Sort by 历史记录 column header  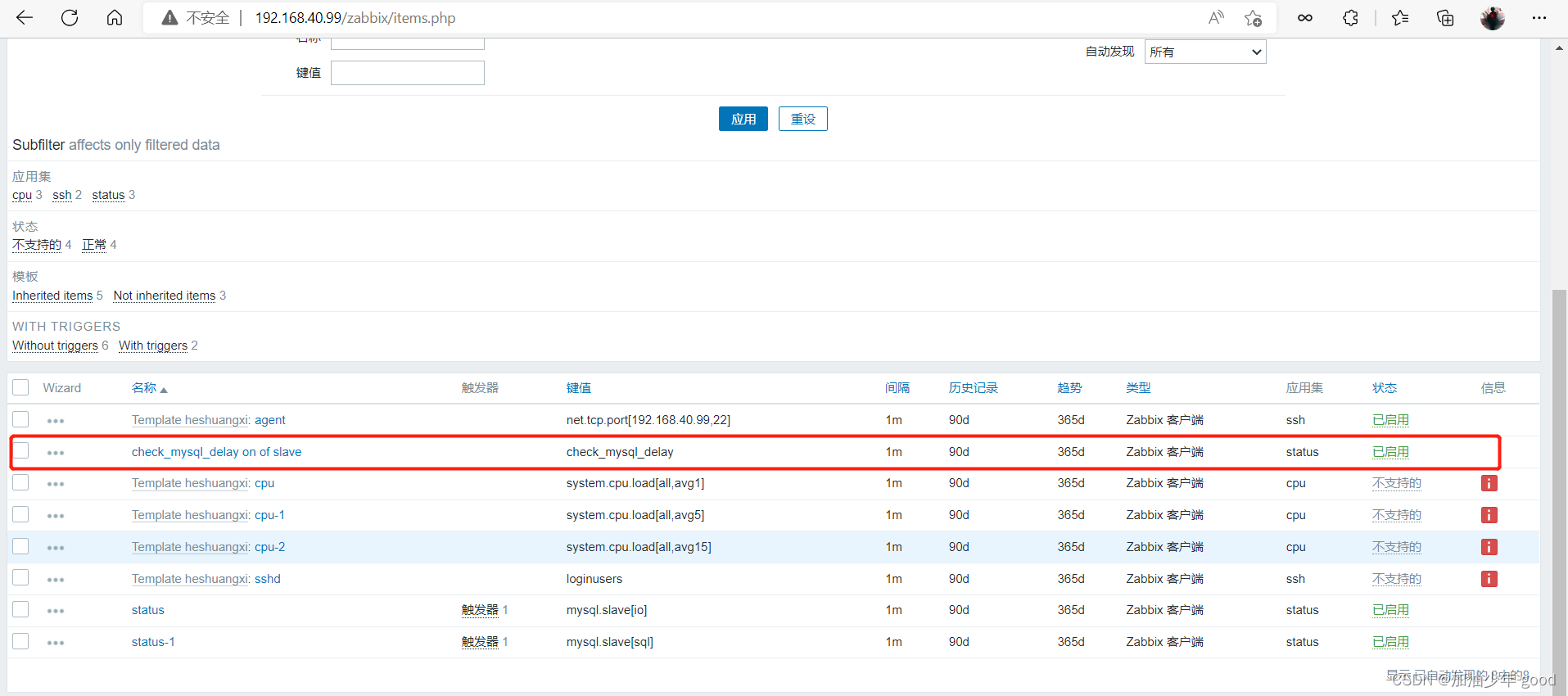click(x=974, y=388)
